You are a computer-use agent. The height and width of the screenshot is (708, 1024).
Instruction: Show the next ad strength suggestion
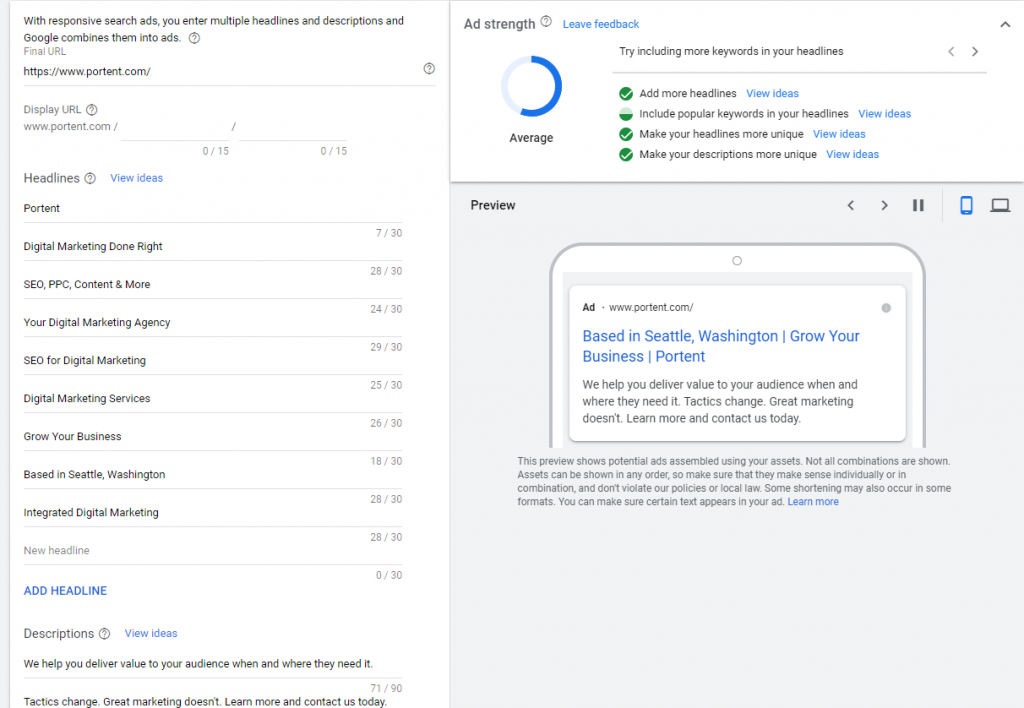975,52
